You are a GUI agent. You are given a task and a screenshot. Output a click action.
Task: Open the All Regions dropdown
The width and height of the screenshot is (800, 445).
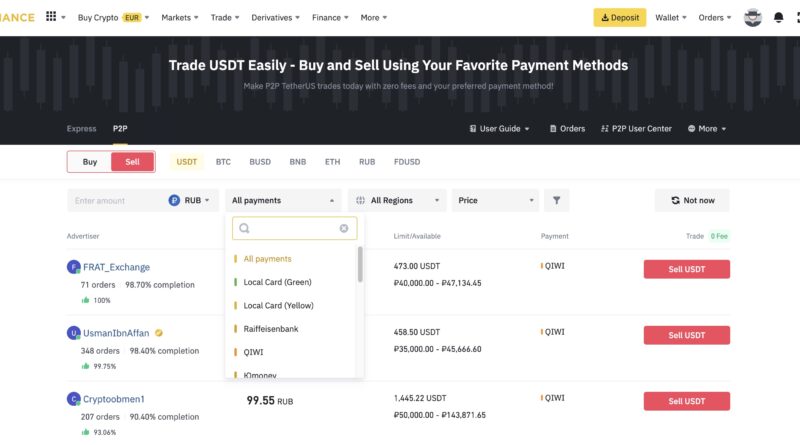[398, 200]
